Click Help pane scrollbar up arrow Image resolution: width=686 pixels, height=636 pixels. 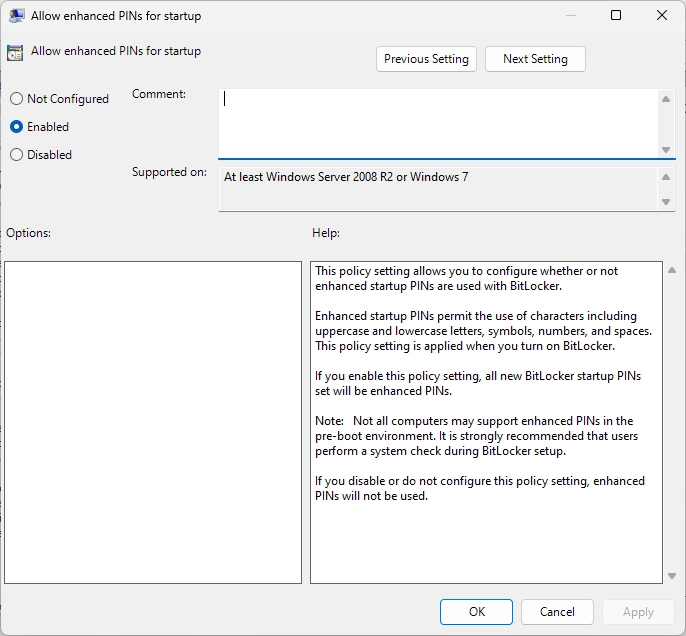pos(669,271)
